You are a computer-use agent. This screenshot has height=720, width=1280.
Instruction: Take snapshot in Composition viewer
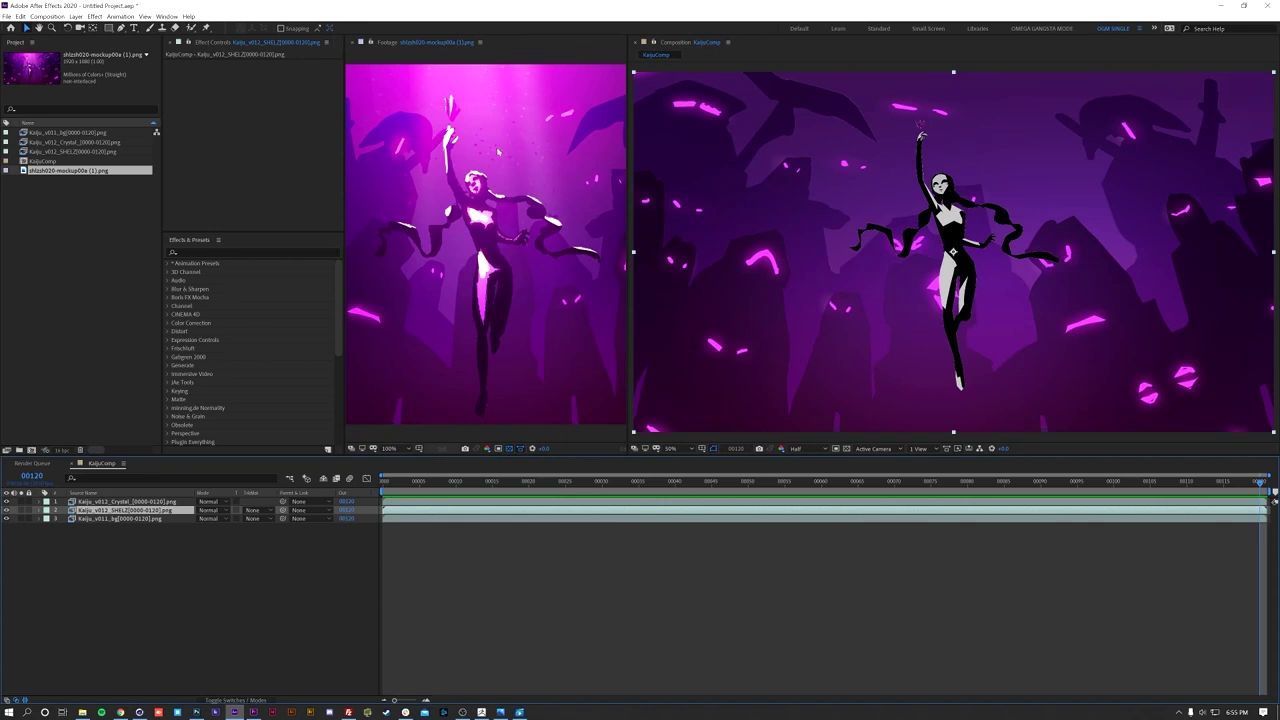(x=759, y=449)
